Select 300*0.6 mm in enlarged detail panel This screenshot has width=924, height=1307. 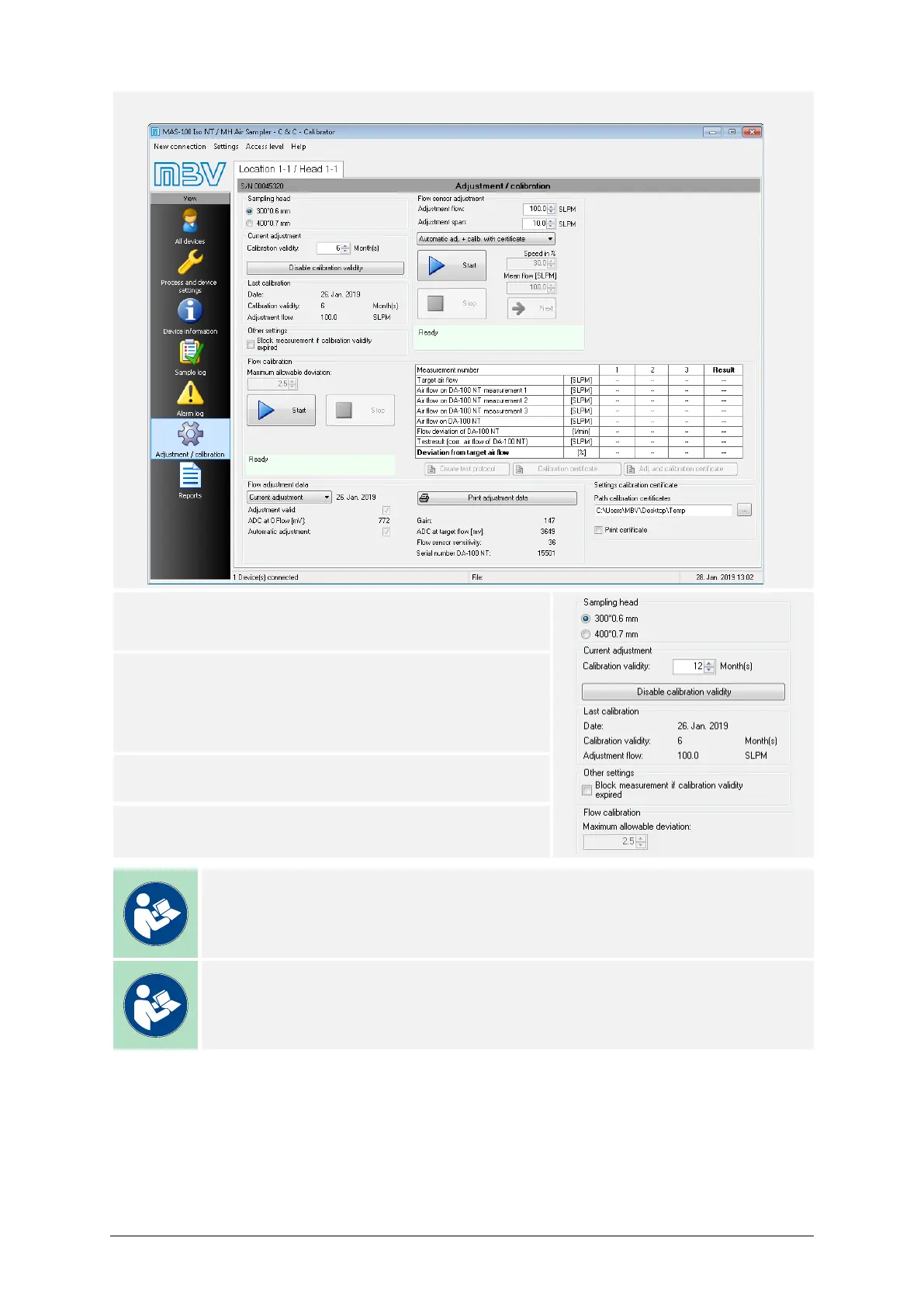[586, 619]
